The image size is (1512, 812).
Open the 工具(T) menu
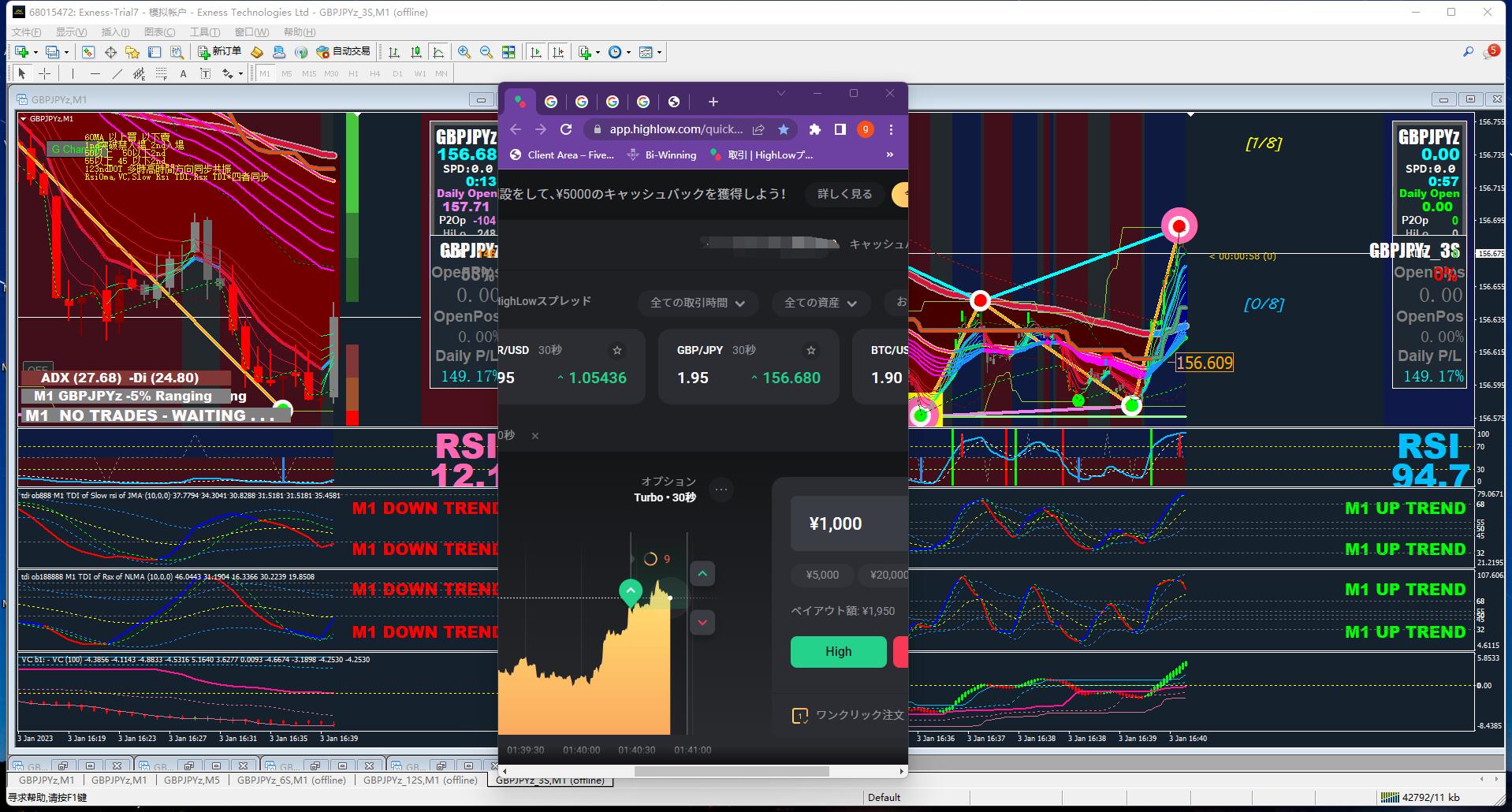click(205, 32)
